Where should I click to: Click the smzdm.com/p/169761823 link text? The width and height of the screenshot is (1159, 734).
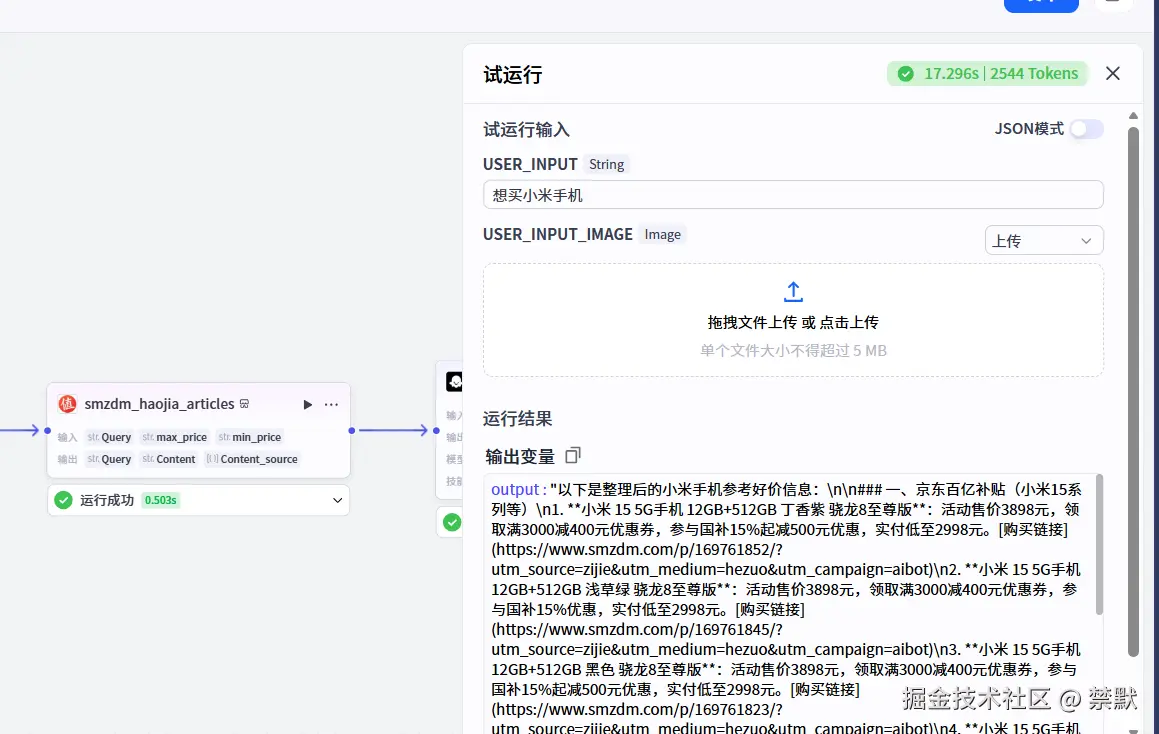point(636,710)
